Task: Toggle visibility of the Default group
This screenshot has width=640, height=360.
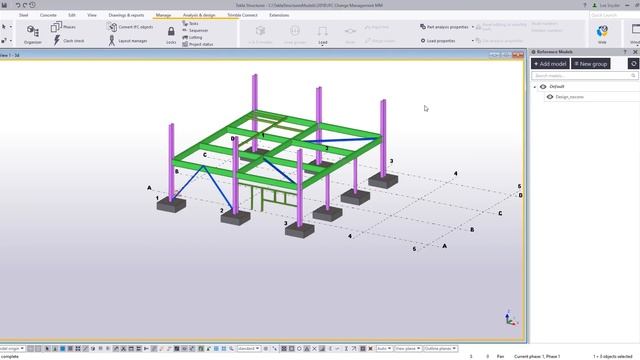Action: tap(543, 87)
